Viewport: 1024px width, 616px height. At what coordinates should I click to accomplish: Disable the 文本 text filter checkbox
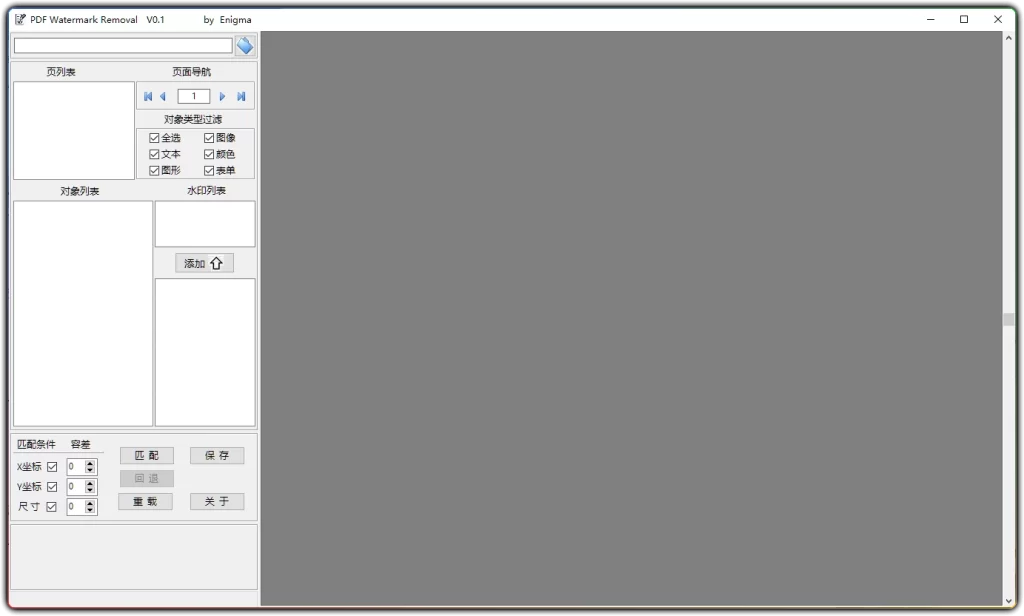[x=153, y=153]
